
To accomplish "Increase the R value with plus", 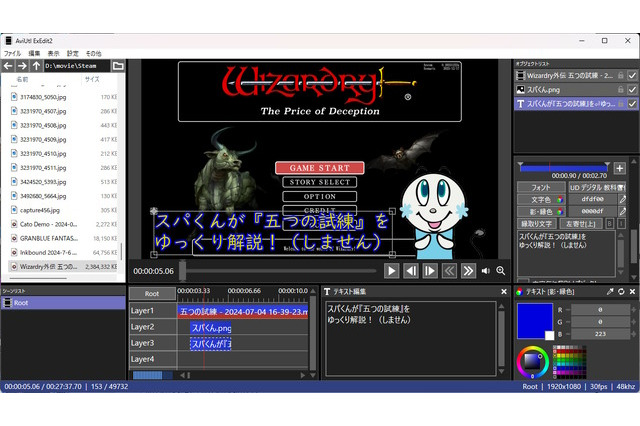I will click(x=633, y=310).
